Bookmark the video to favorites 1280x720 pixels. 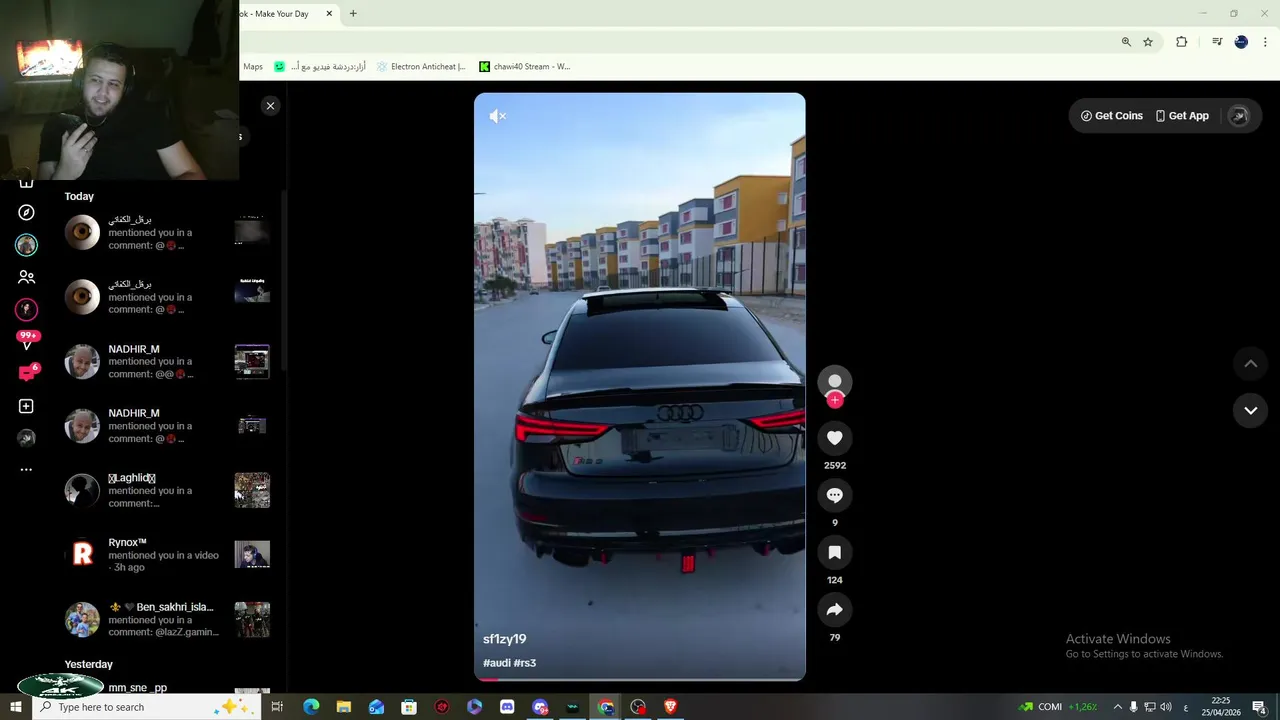[x=835, y=552]
